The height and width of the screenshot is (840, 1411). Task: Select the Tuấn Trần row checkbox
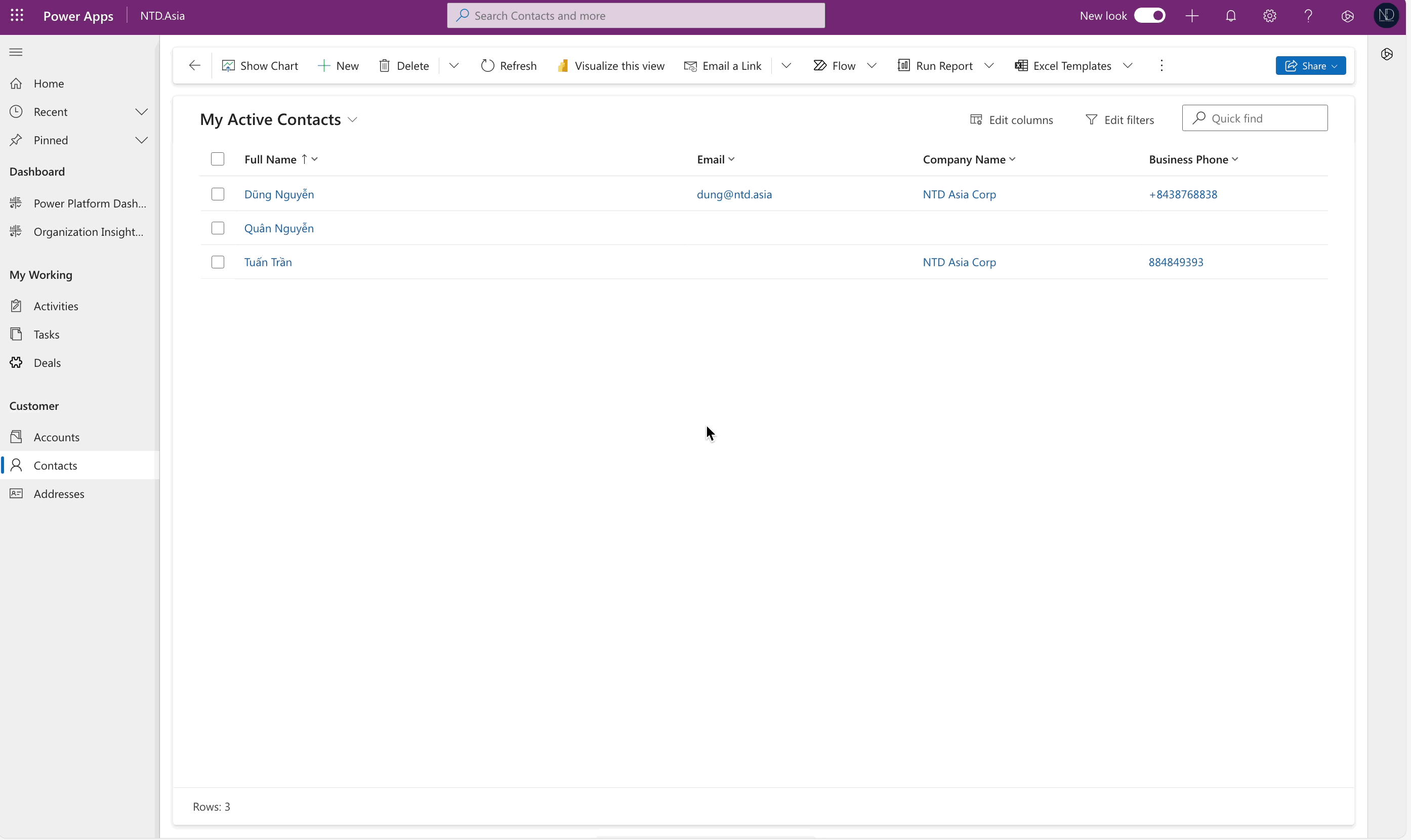pyautogui.click(x=217, y=262)
